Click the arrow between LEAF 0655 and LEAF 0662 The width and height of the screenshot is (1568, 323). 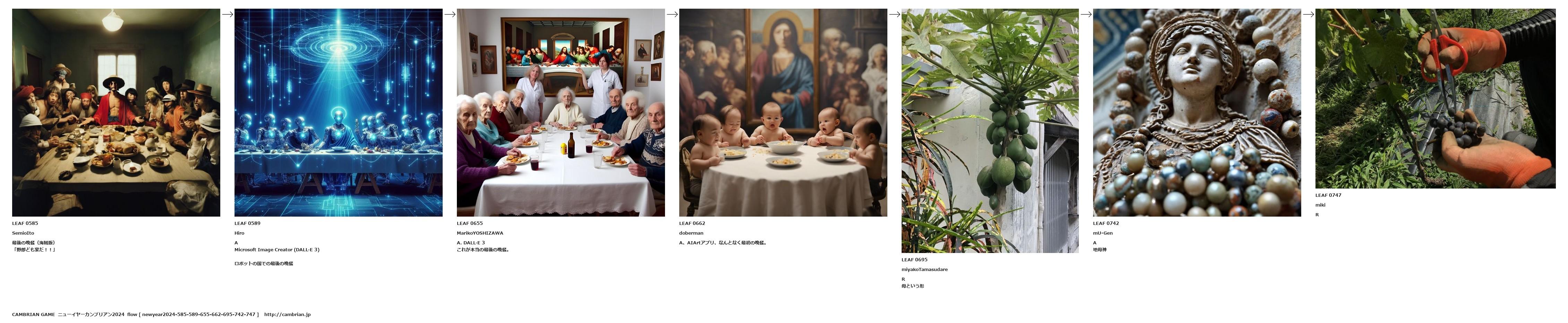(x=672, y=15)
